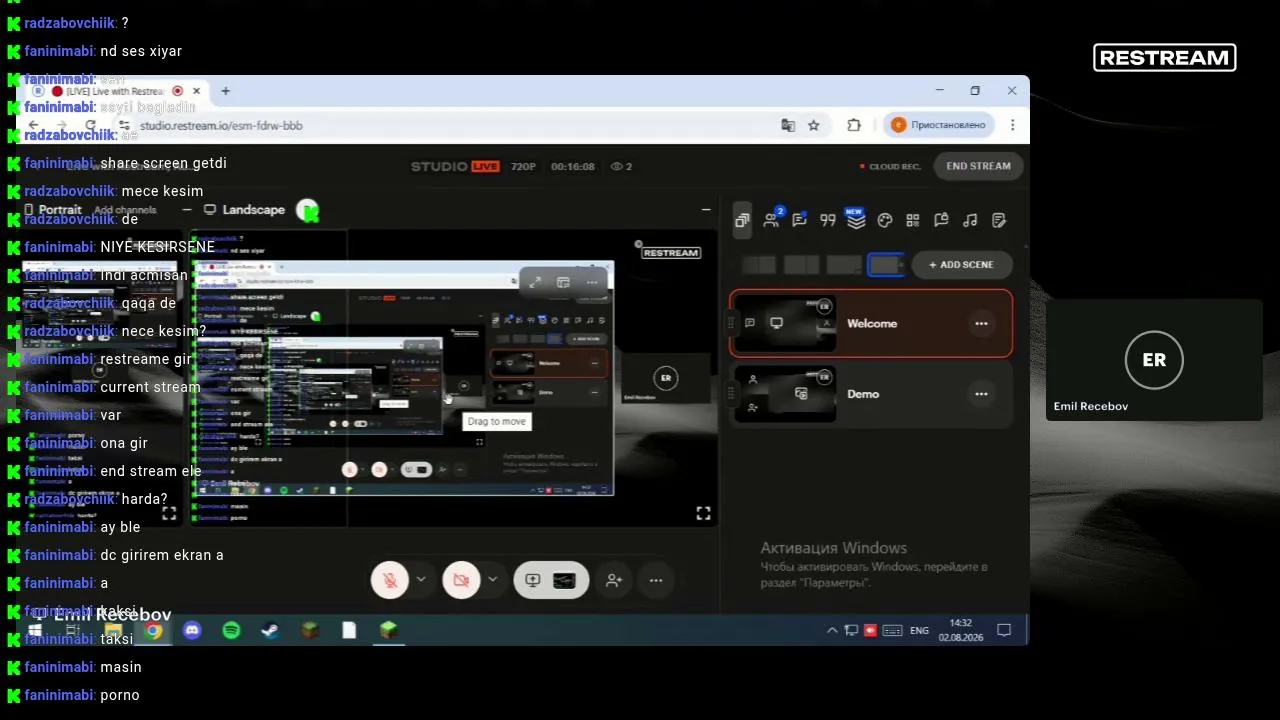1280x720 pixels.
Task: Choose the third layout preset
Action: tap(843, 265)
